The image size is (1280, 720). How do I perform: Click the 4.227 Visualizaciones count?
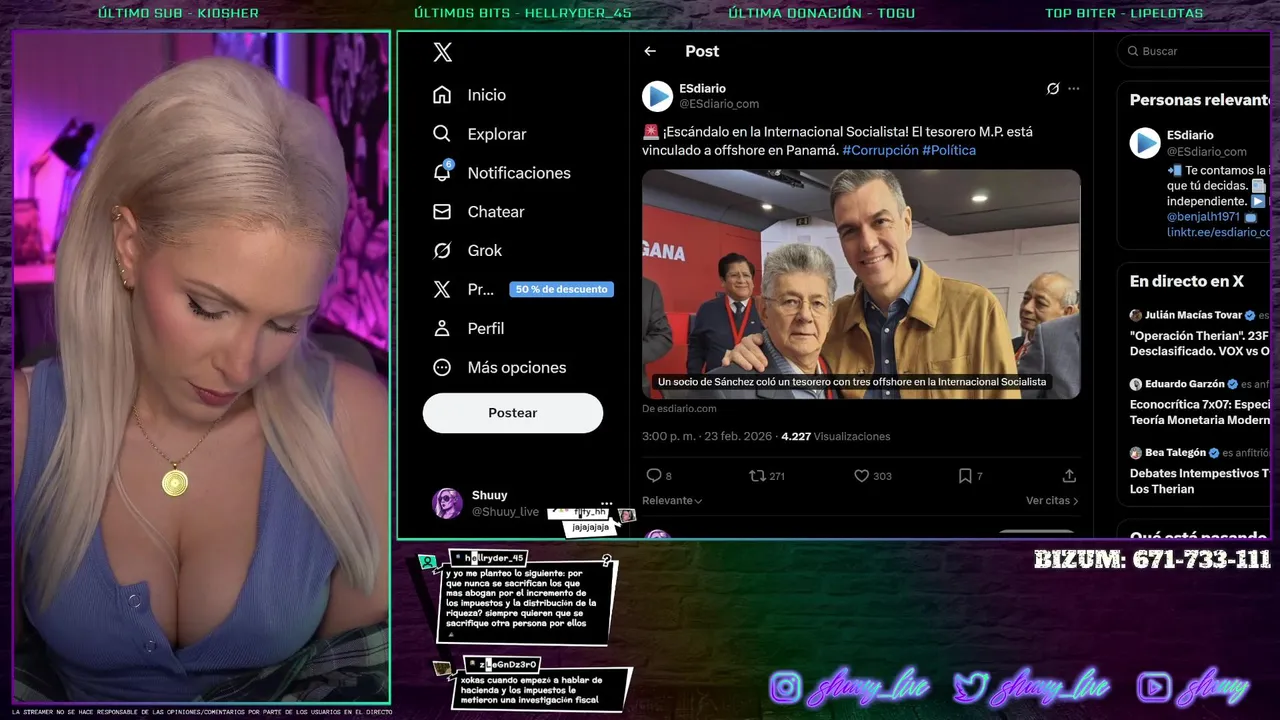[x=835, y=437]
